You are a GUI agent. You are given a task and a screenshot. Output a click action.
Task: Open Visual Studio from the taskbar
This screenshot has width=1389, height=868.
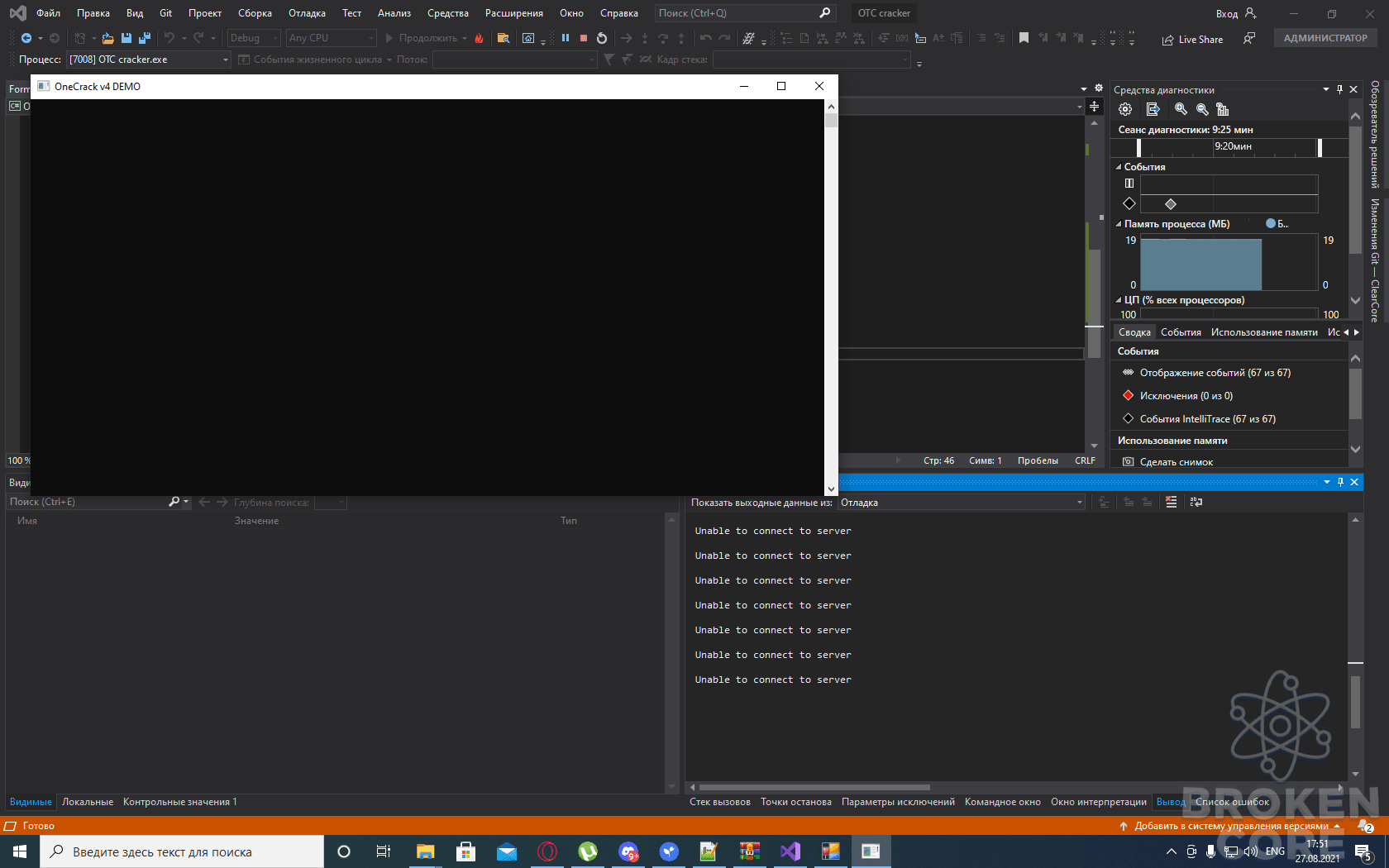click(790, 851)
